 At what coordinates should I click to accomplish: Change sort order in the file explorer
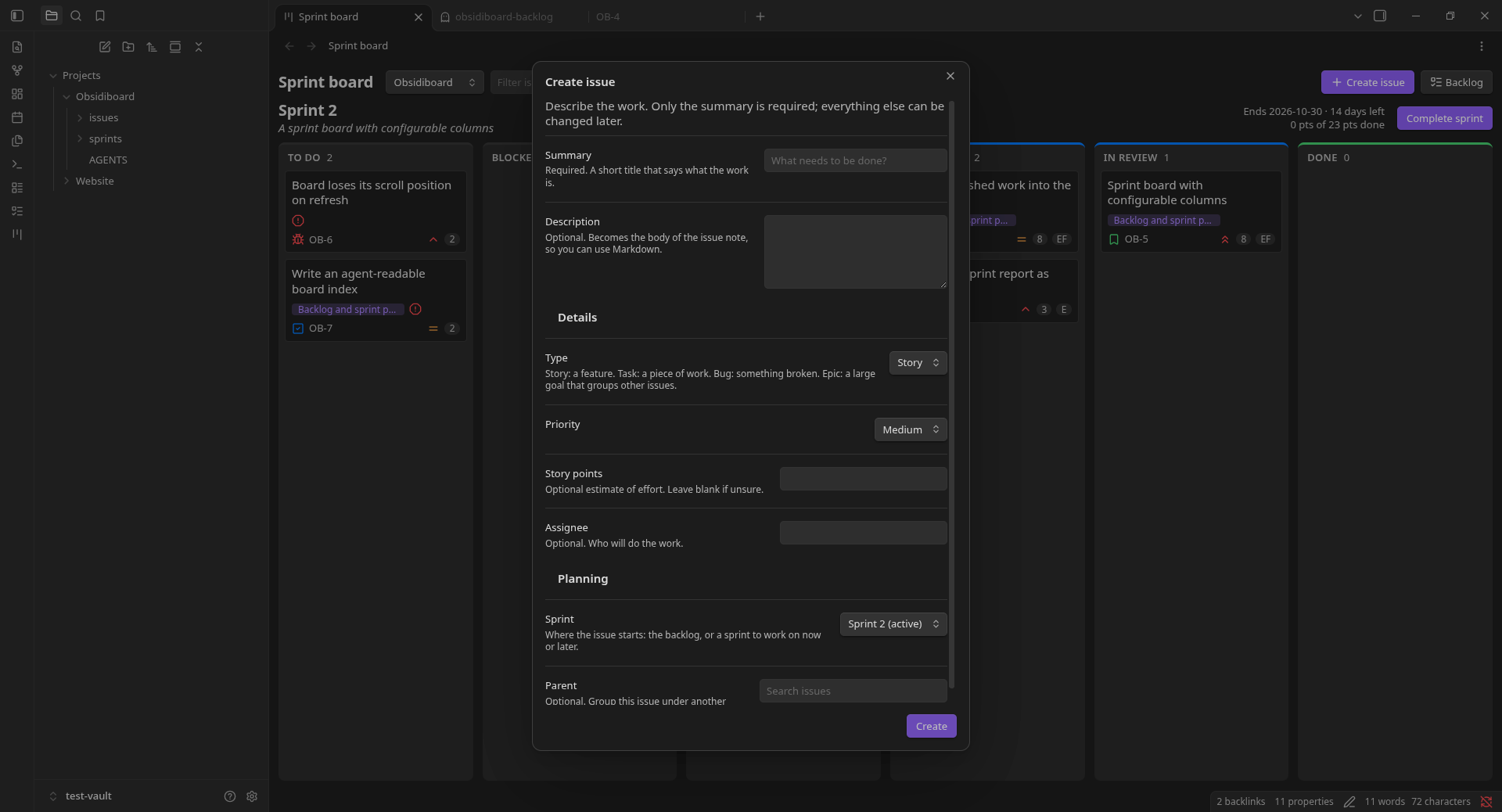click(x=152, y=47)
